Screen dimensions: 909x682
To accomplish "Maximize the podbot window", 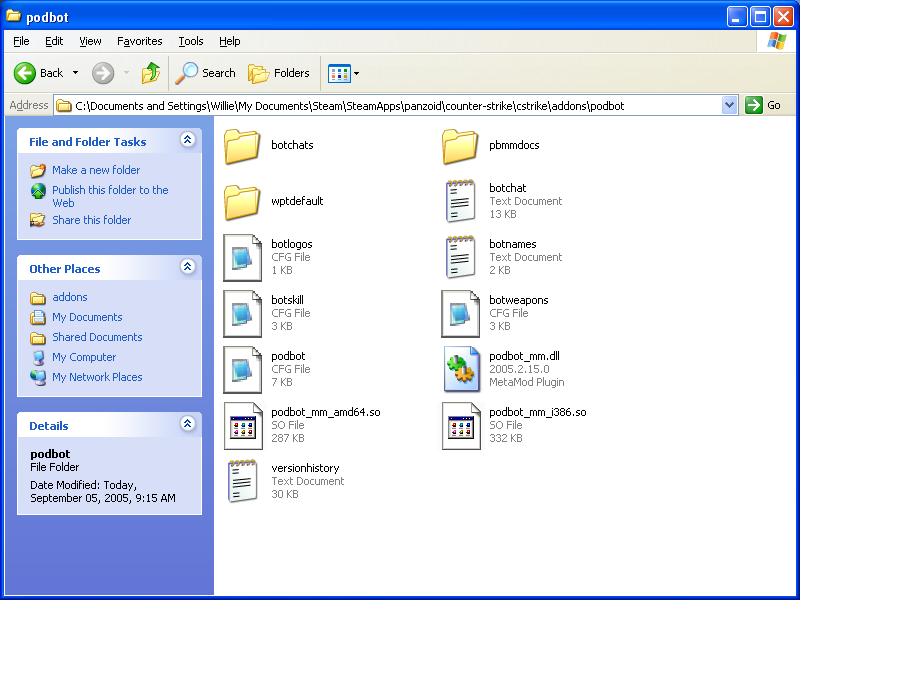I will point(760,17).
